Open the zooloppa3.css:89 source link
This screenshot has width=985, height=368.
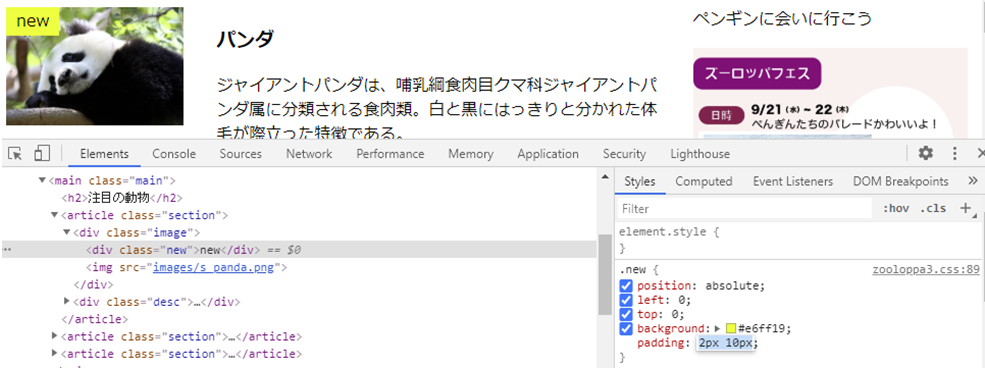[x=926, y=271]
